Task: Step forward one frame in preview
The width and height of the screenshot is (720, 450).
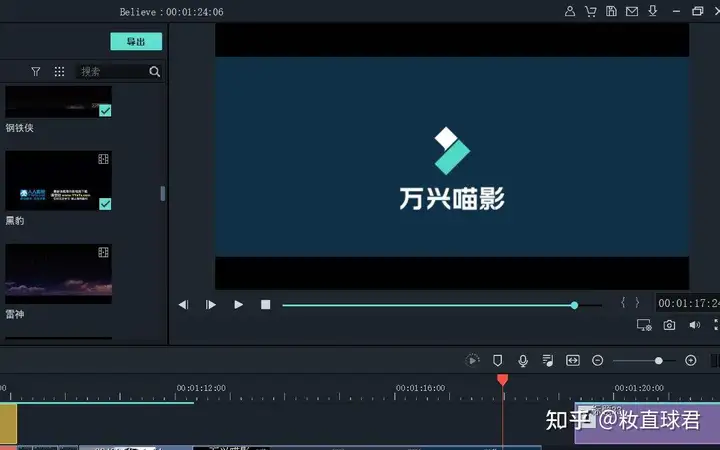Action: pos(210,304)
